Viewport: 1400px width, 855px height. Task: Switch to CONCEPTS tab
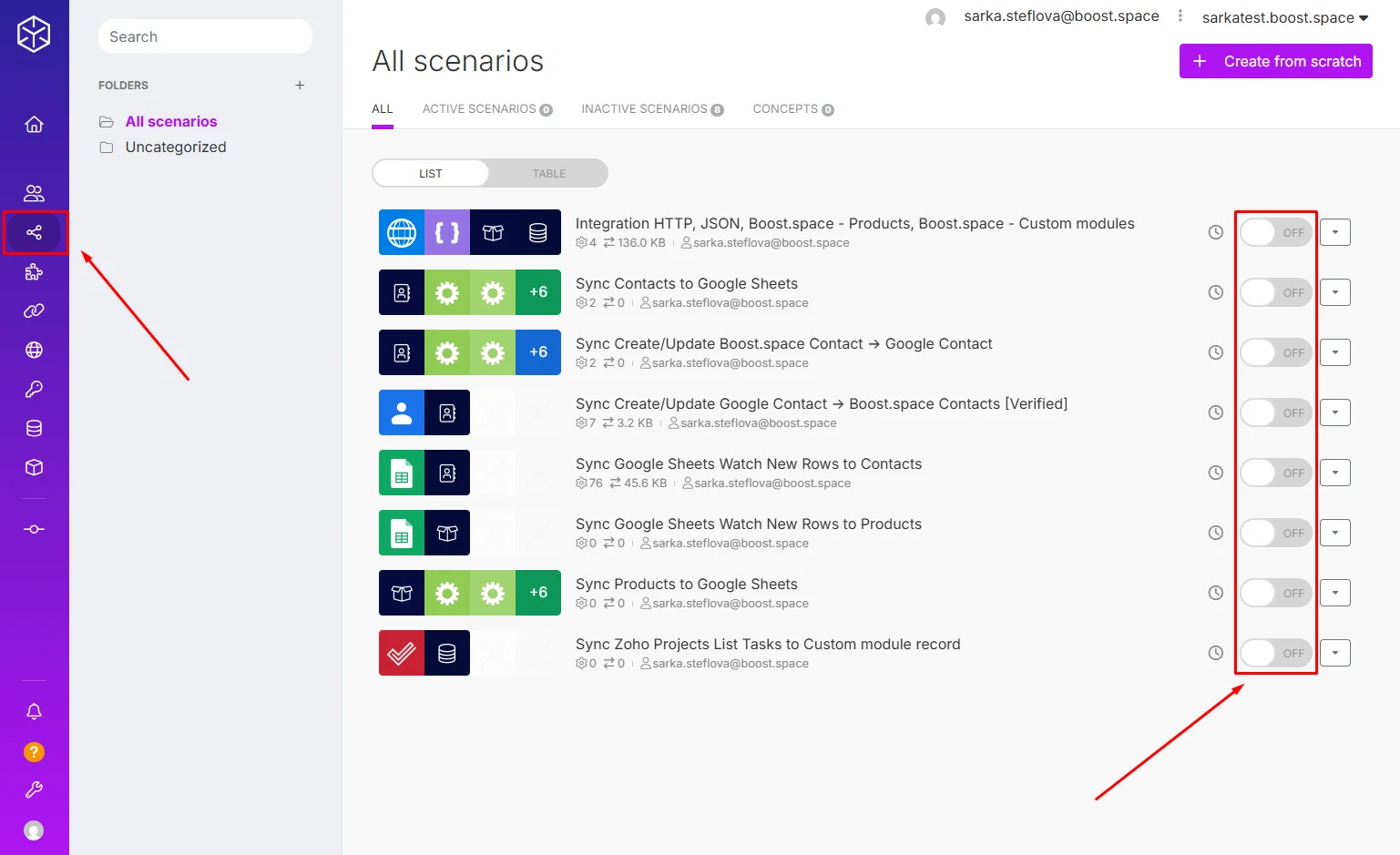pos(793,109)
